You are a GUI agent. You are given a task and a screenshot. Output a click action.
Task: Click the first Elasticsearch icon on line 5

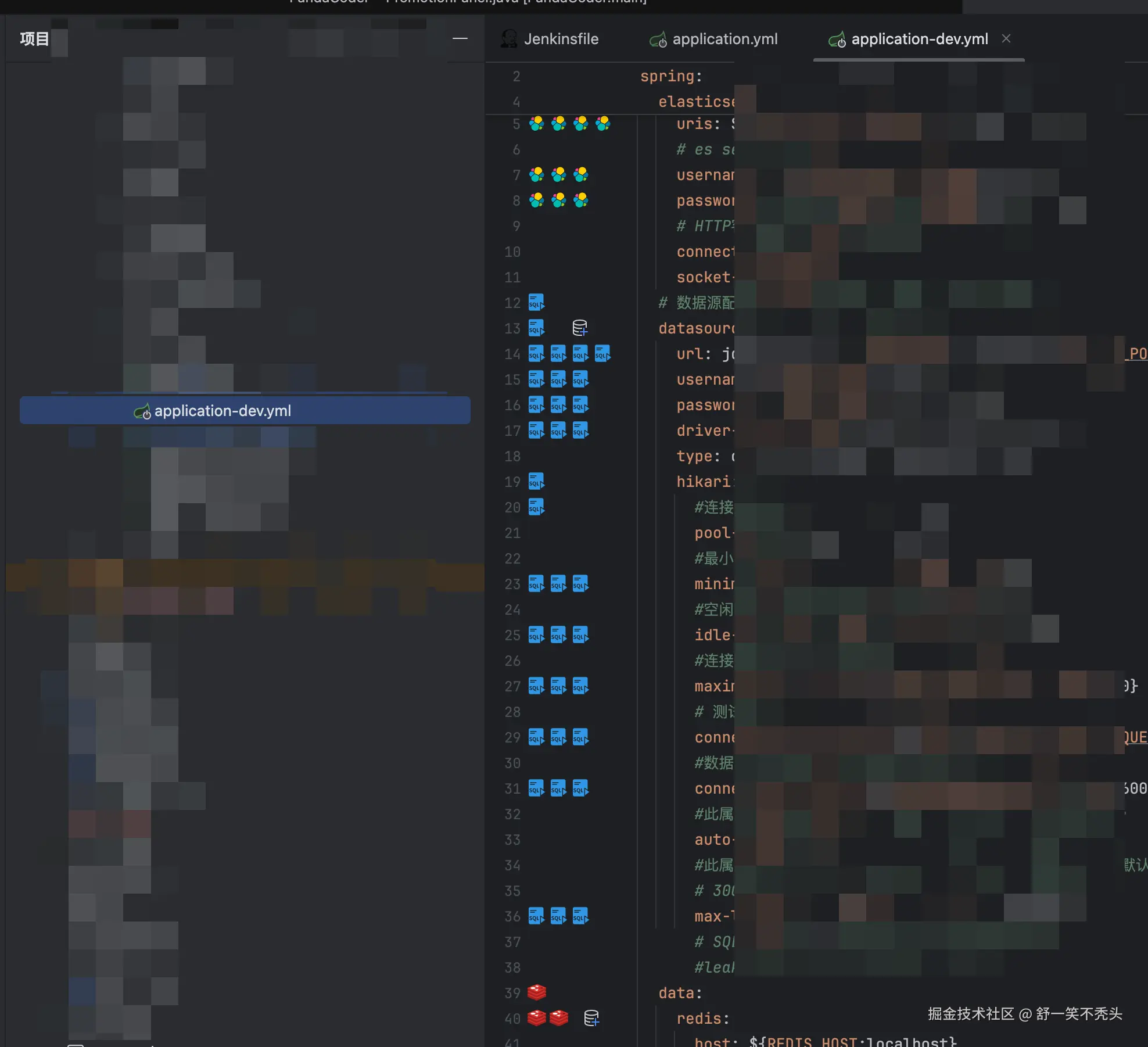click(x=536, y=124)
